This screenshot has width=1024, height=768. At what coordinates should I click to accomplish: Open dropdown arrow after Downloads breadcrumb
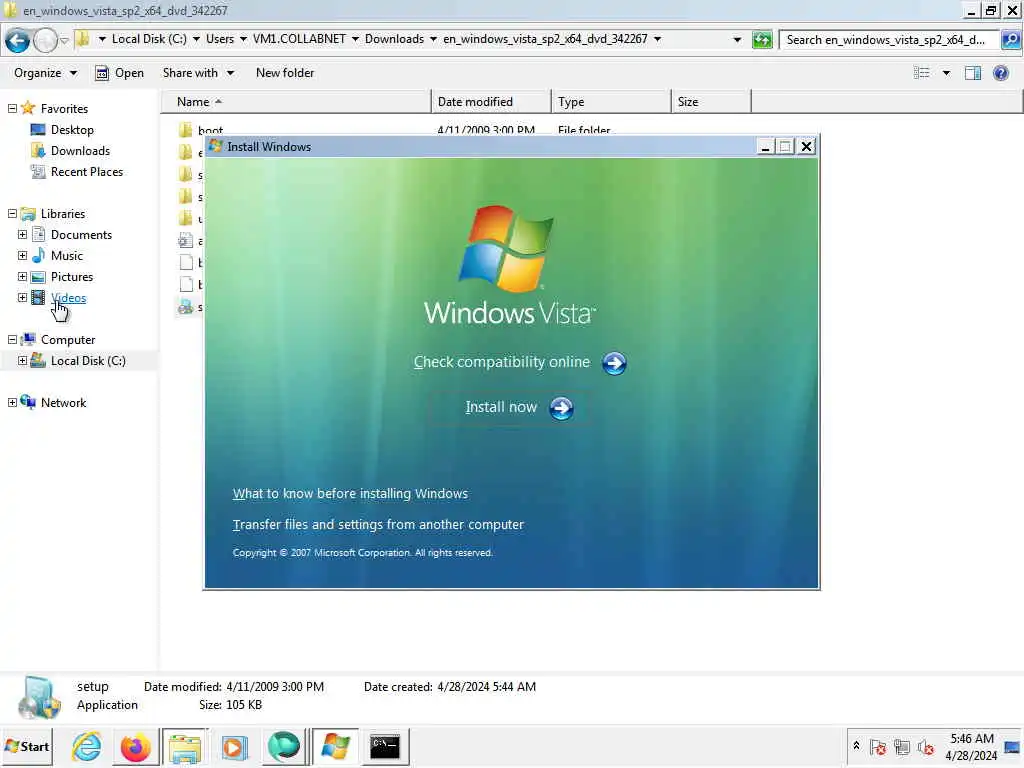pyautogui.click(x=433, y=39)
